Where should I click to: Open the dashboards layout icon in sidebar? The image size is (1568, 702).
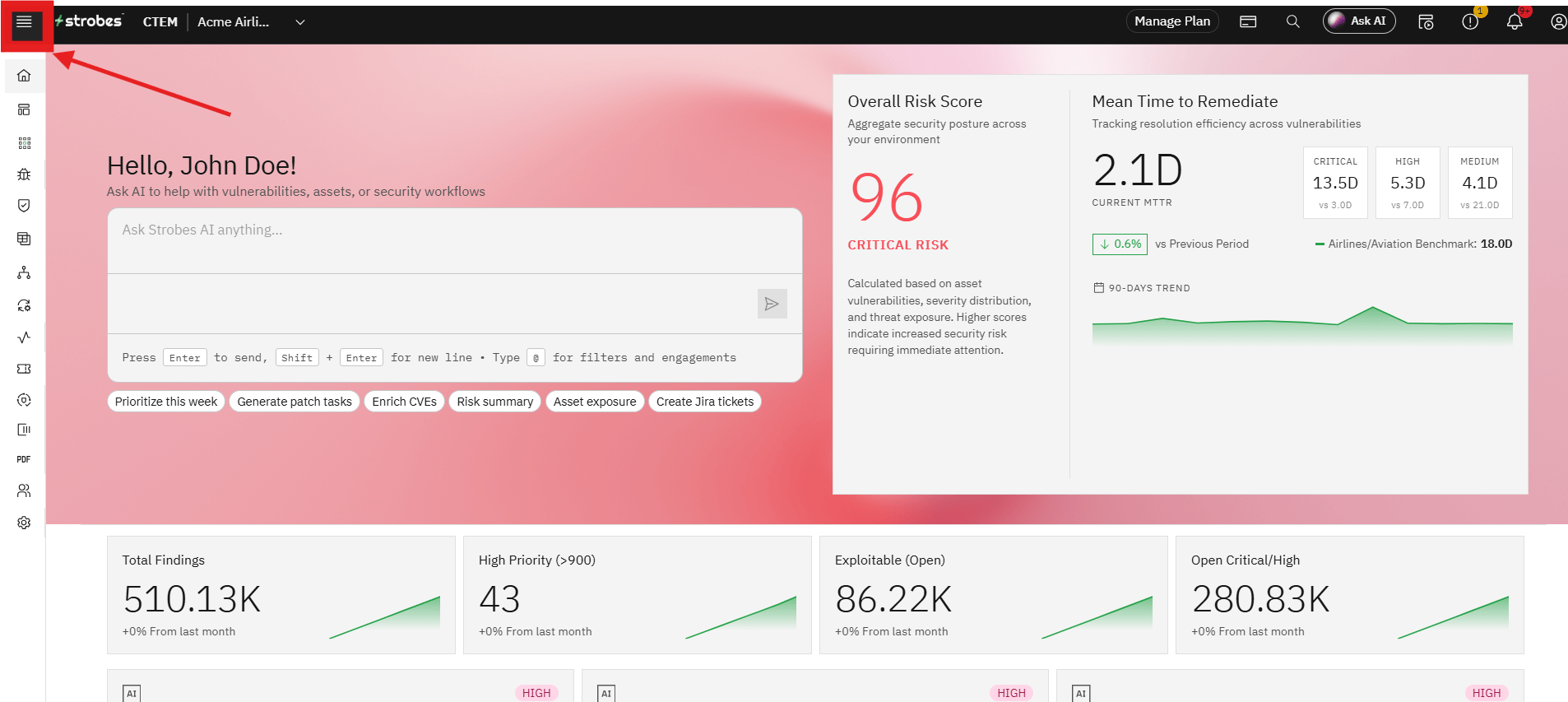pyautogui.click(x=24, y=109)
